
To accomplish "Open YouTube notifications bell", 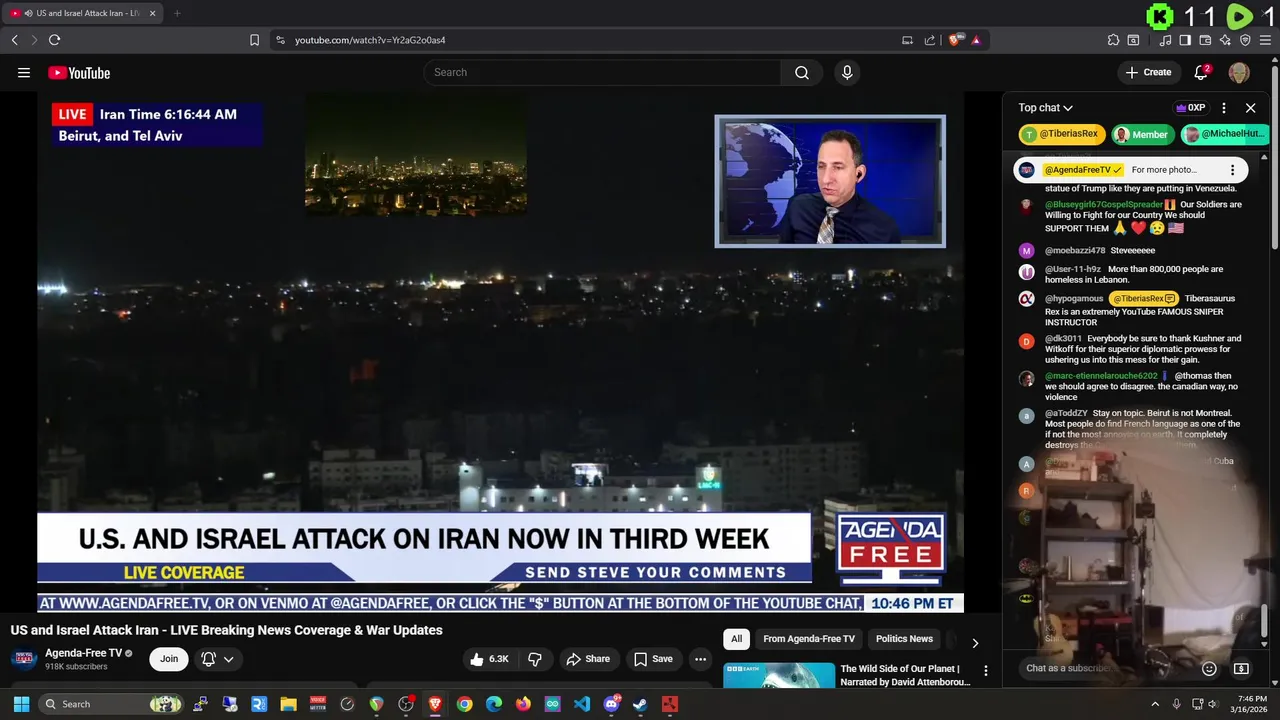I will [x=1202, y=72].
